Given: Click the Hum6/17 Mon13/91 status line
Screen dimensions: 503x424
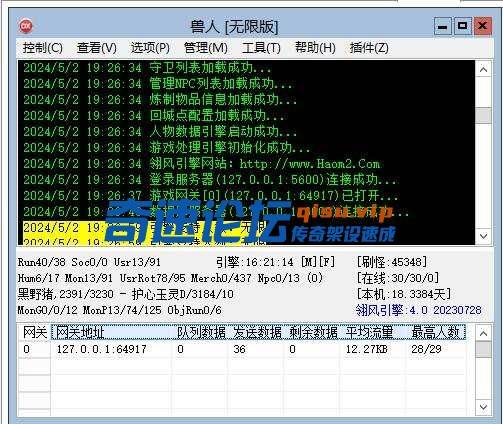Looking at the screenshot, I should coord(170,278).
